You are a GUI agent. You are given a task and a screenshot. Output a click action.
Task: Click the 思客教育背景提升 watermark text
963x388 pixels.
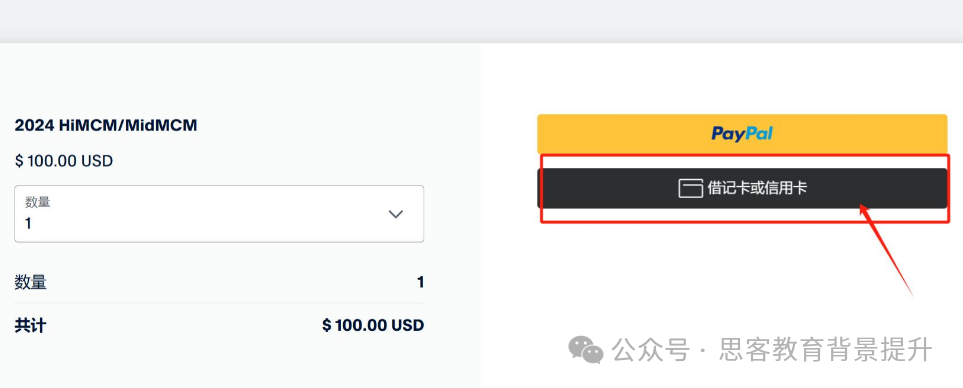point(825,350)
